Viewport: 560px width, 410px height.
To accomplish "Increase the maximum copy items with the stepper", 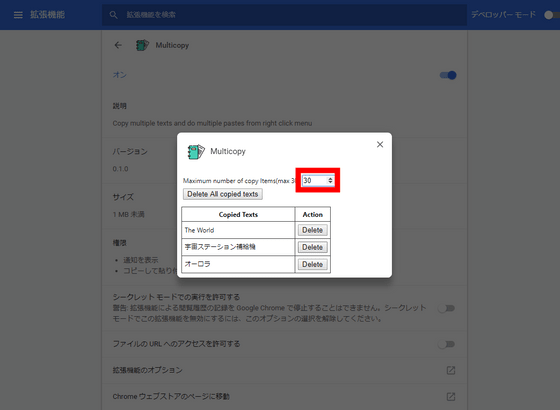I will pyautogui.click(x=330, y=179).
